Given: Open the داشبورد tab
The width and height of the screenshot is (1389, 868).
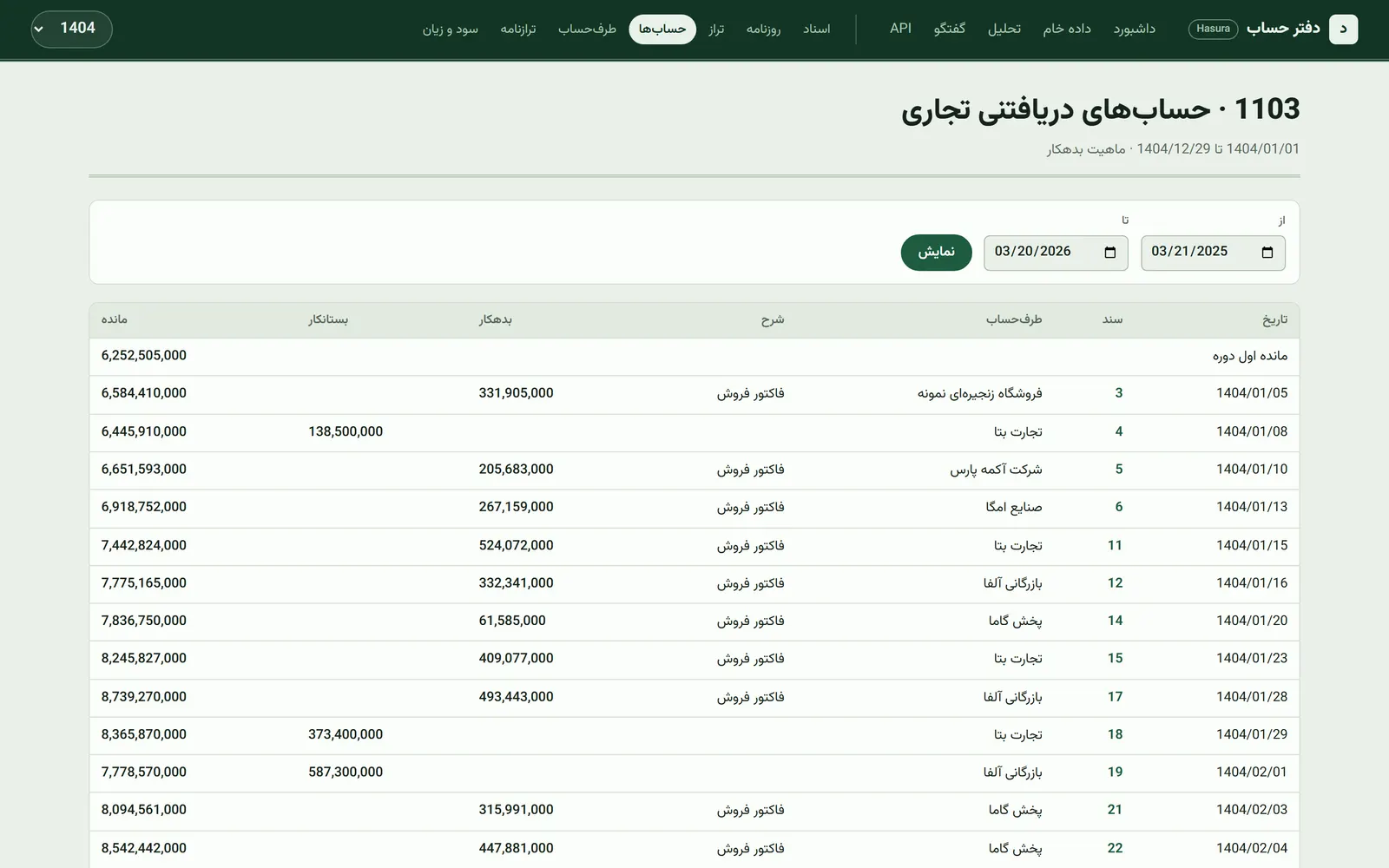Looking at the screenshot, I should pyautogui.click(x=1134, y=29).
